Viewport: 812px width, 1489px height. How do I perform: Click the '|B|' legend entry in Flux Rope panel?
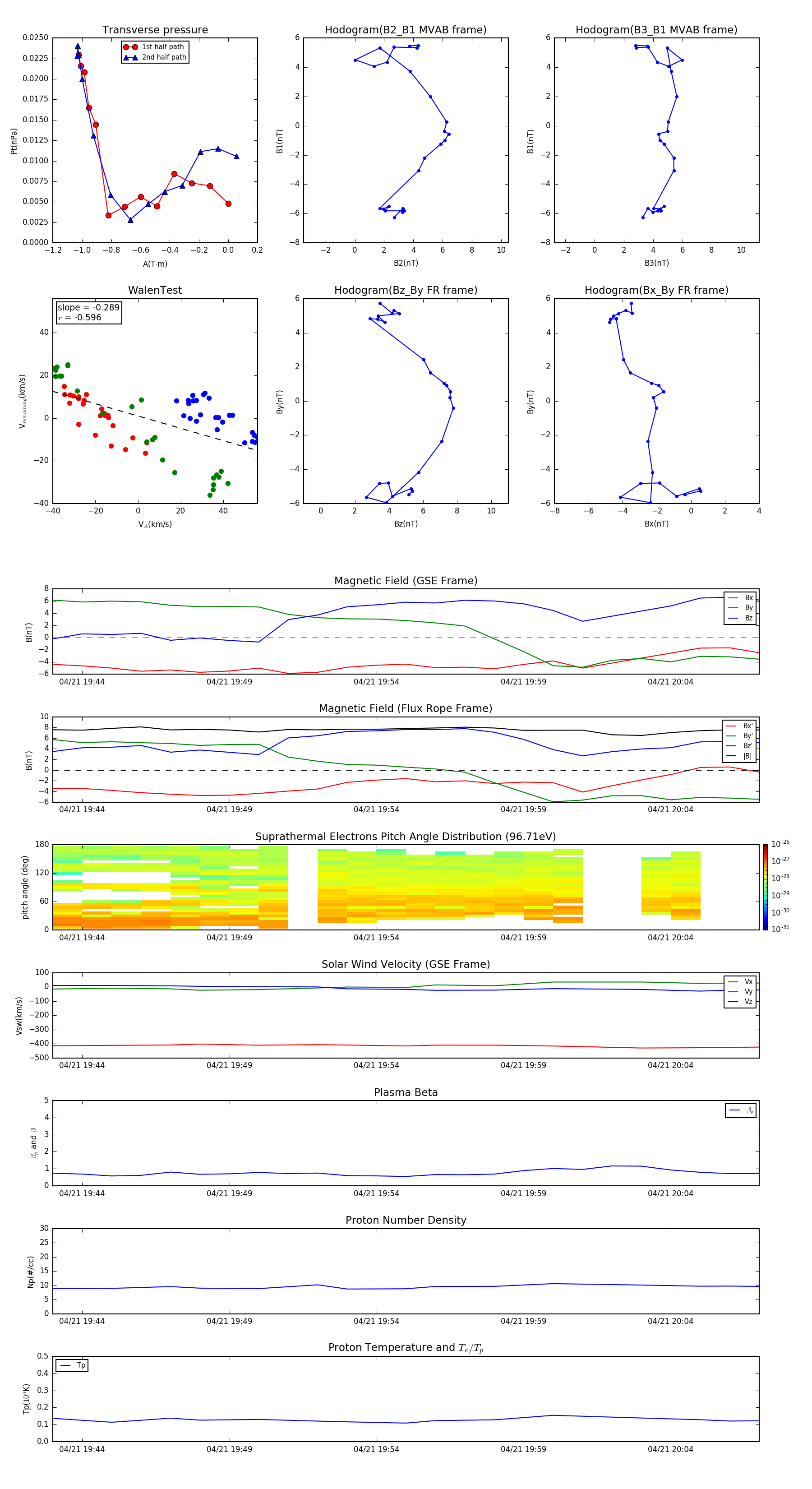(x=740, y=756)
